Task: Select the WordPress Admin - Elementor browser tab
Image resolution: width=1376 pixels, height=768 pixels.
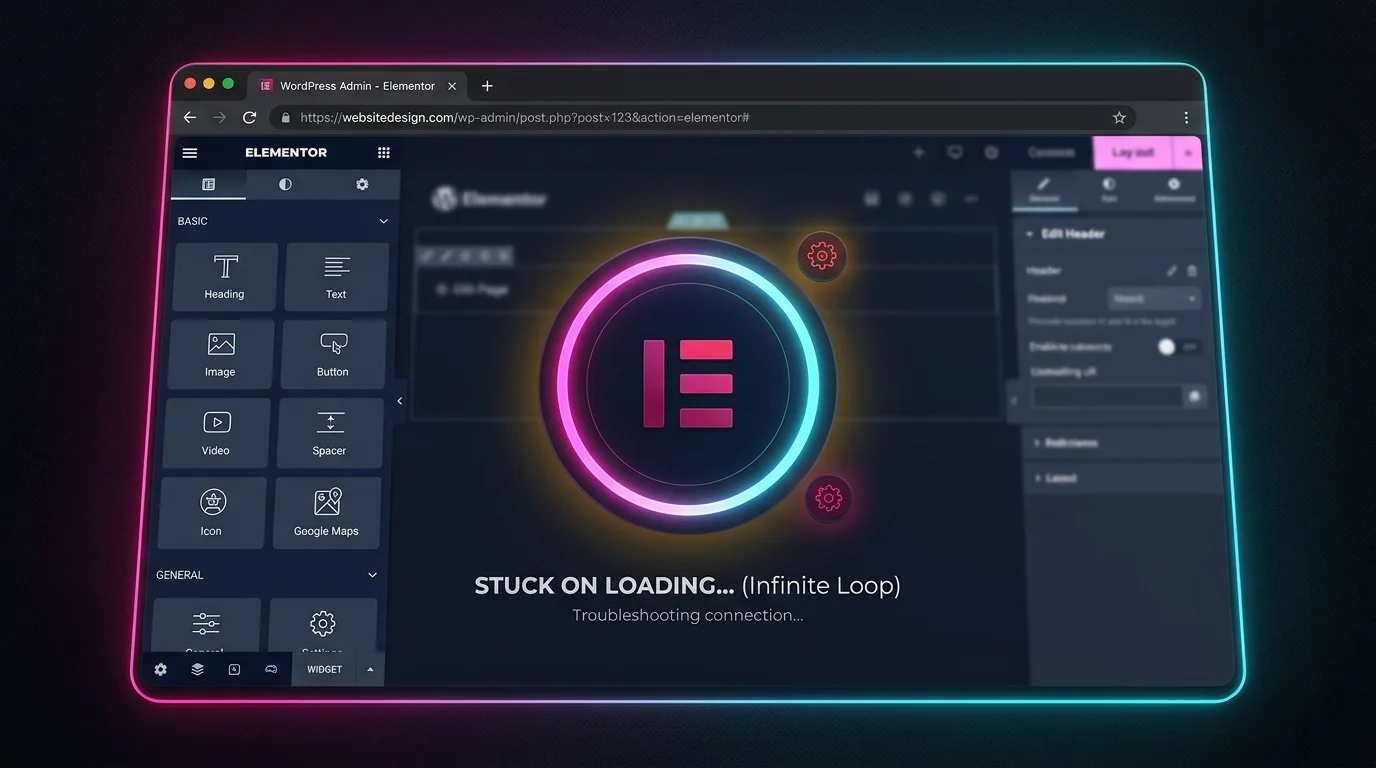Action: 358,86
